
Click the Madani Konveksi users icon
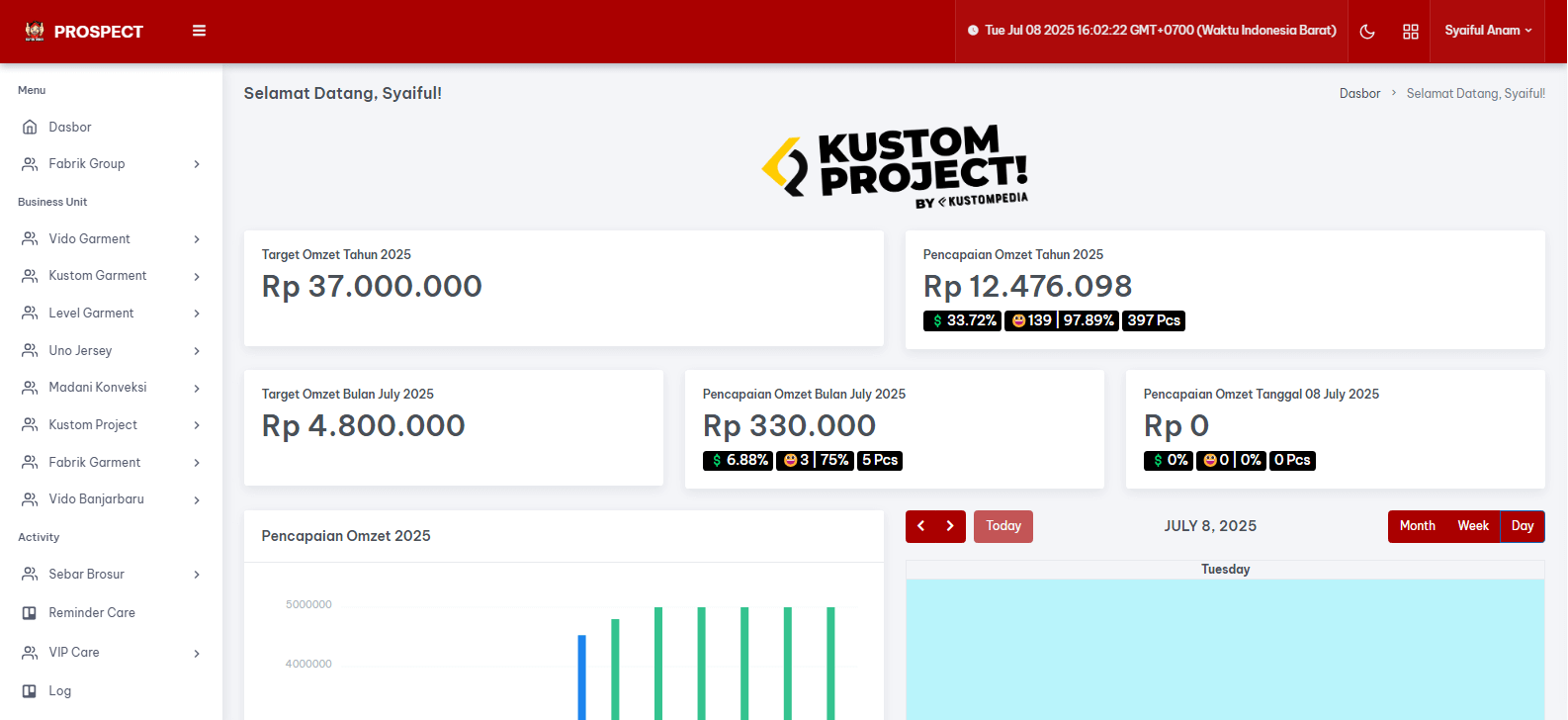tap(30, 388)
